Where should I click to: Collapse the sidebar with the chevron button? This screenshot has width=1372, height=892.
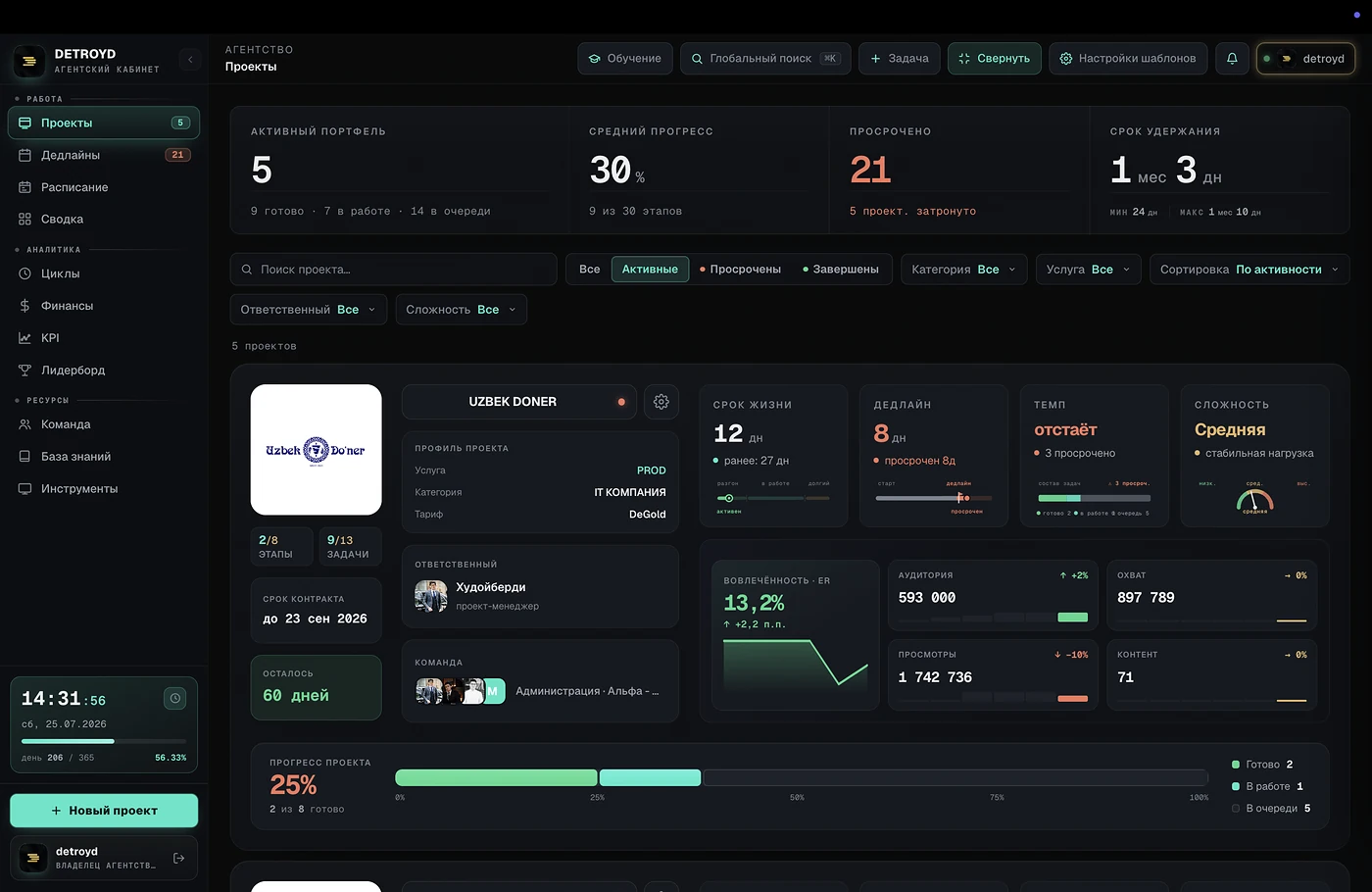[x=190, y=60]
